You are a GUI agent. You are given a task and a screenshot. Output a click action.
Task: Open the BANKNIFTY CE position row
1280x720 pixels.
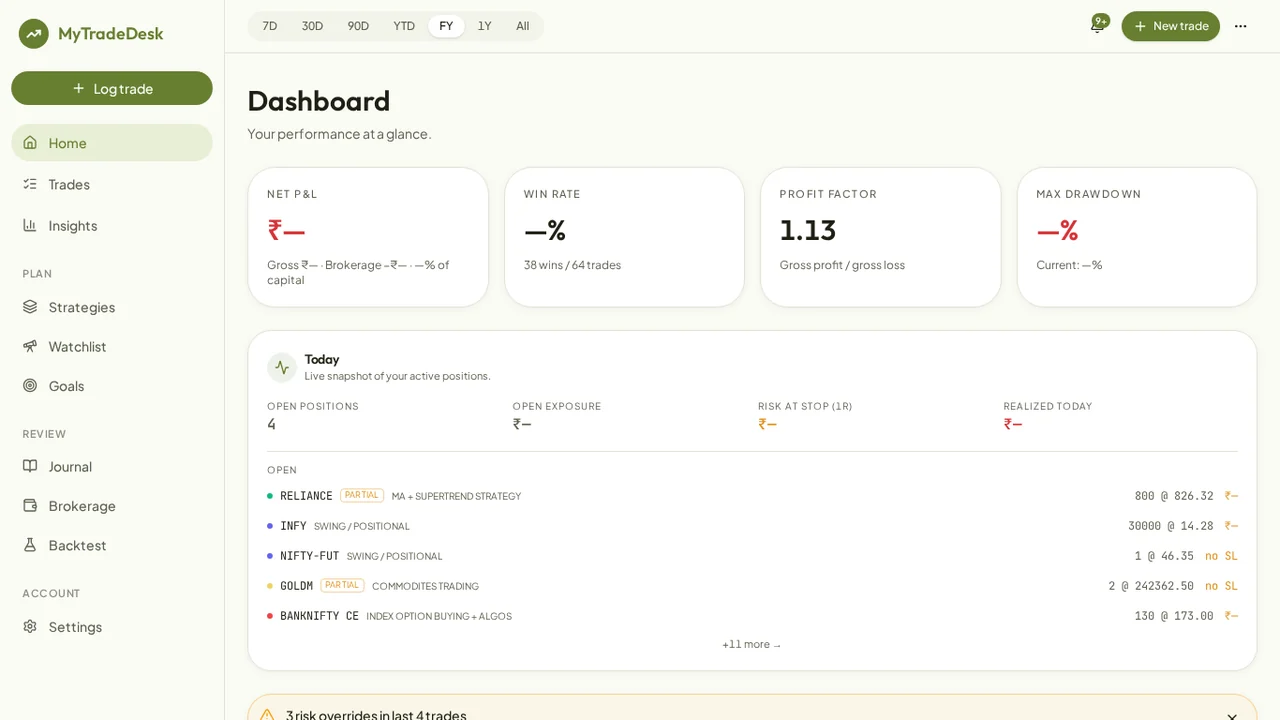(x=752, y=616)
